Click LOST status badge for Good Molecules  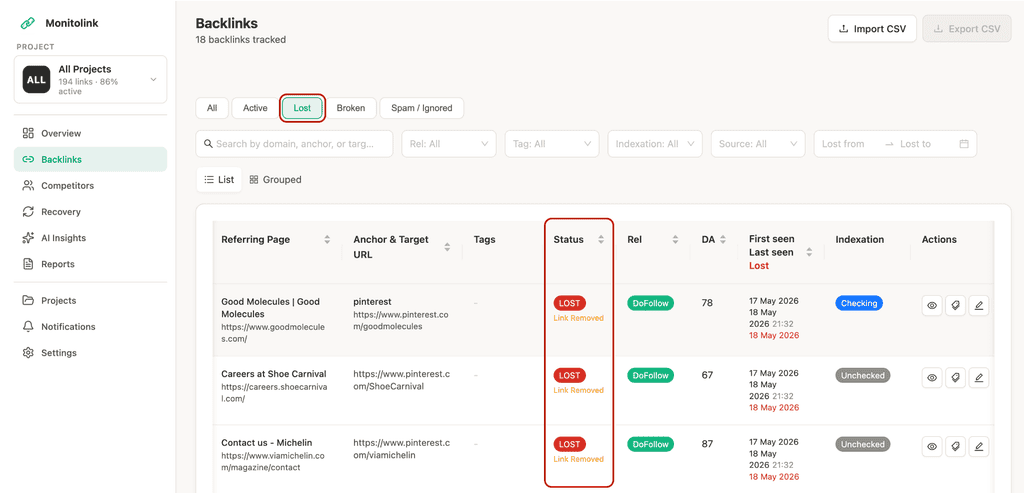coord(569,303)
